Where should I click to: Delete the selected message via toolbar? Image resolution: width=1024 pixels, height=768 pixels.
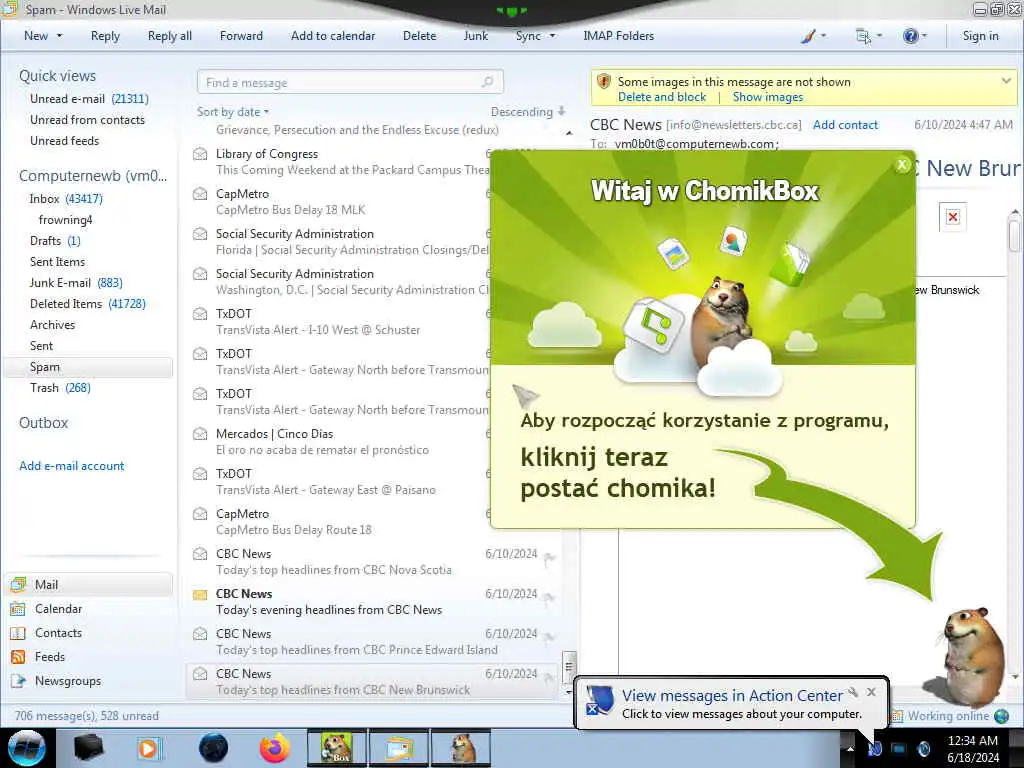tap(419, 36)
